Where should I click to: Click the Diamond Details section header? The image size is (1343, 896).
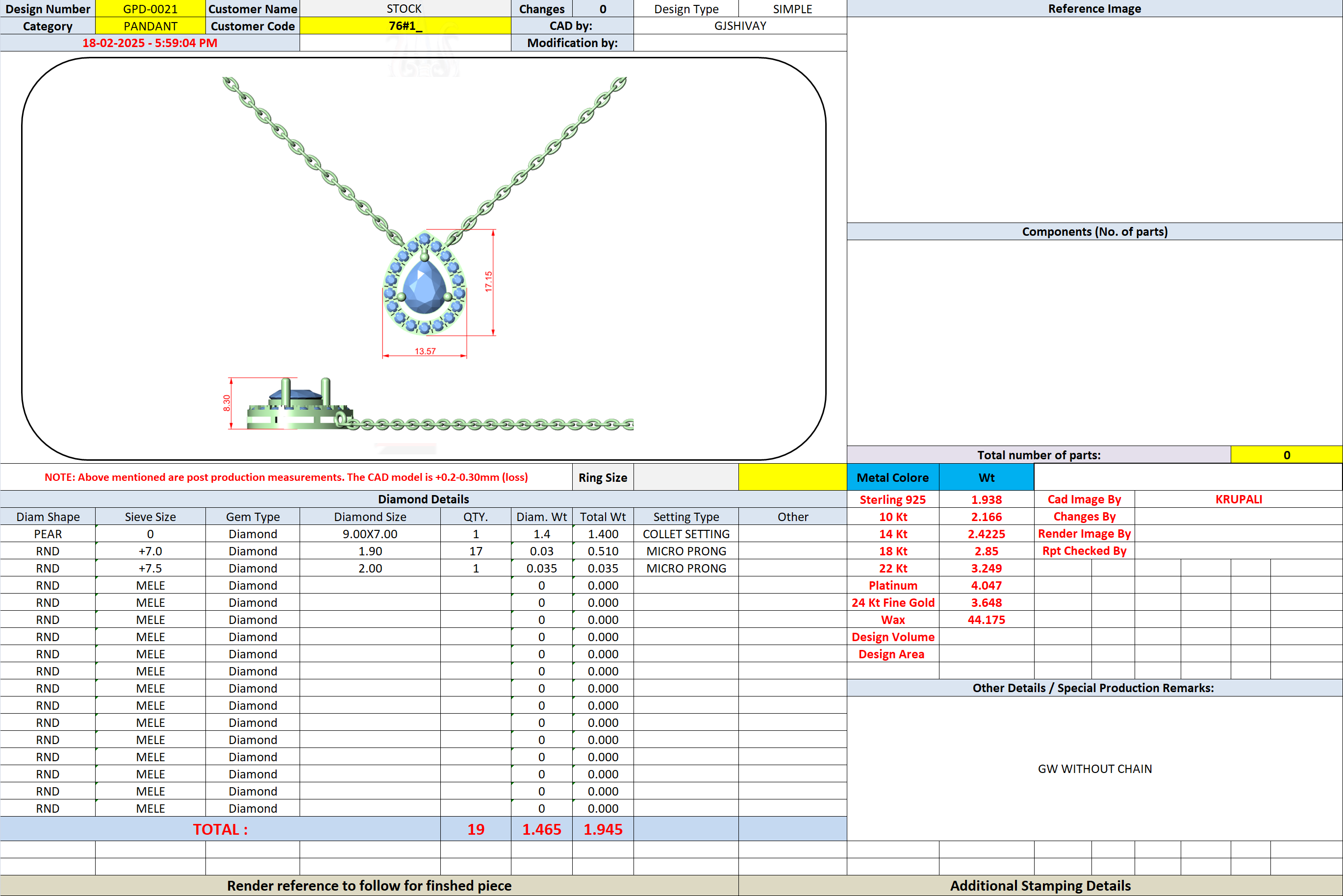point(424,499)
